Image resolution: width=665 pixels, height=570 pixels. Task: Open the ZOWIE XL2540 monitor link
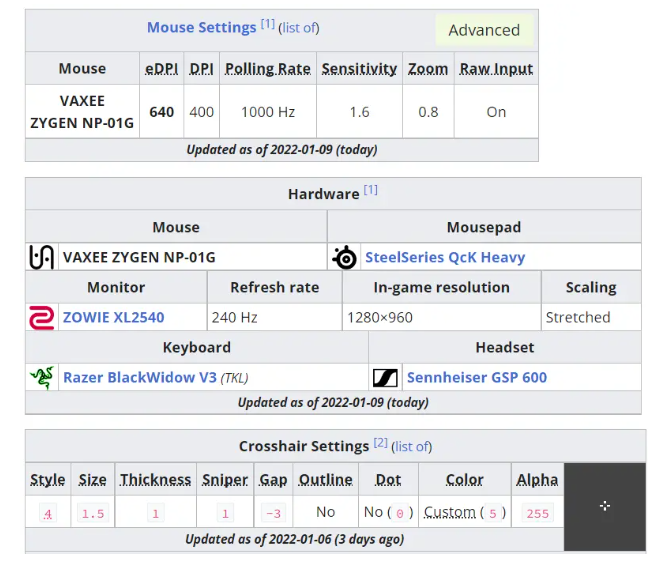click(x=113, y=317)
